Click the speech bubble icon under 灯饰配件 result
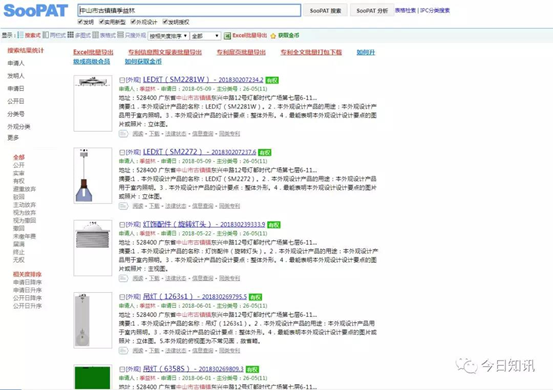This screenshot has height=390, width=553. (123, 278)
